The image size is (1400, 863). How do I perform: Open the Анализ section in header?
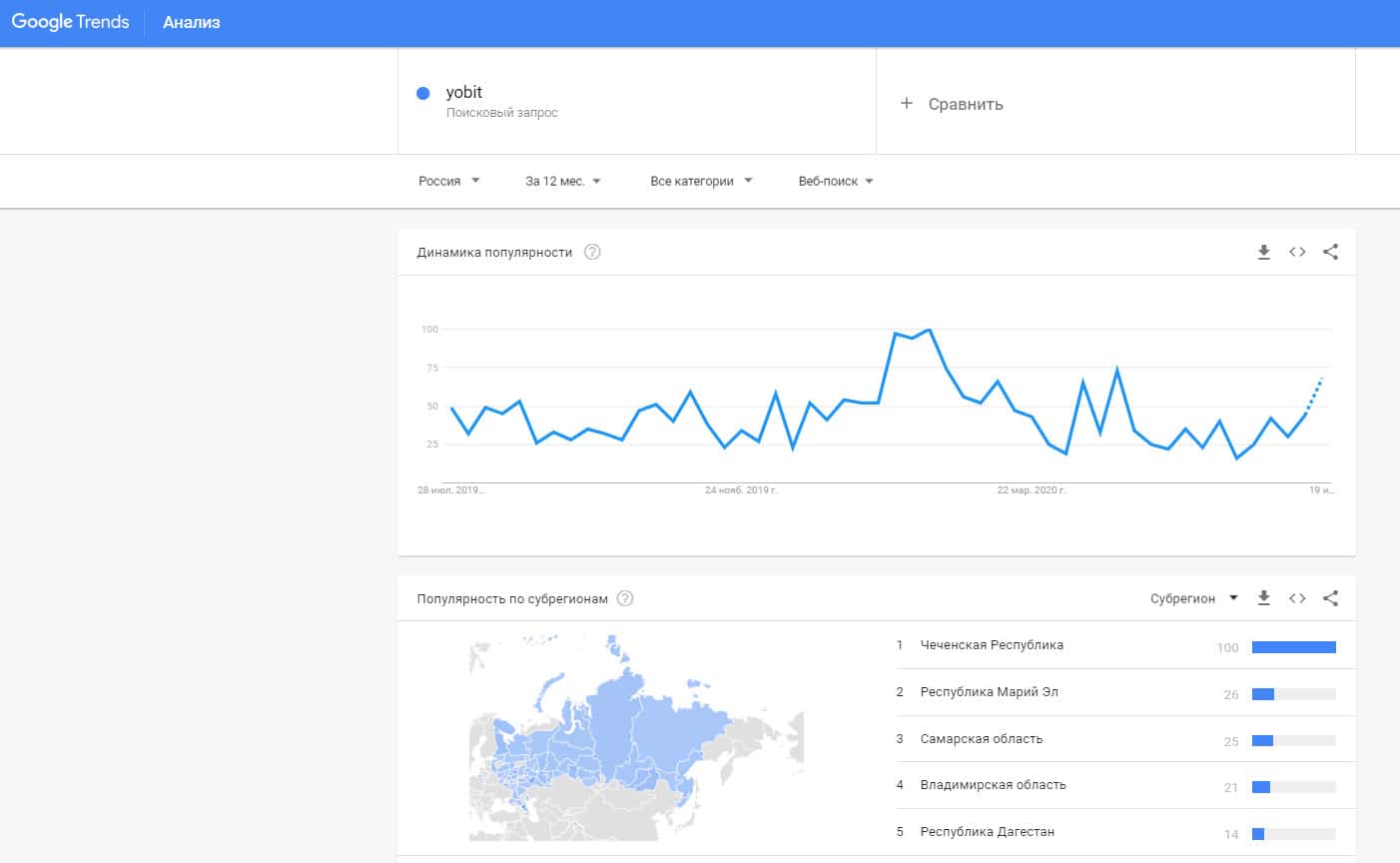point(192,22)
